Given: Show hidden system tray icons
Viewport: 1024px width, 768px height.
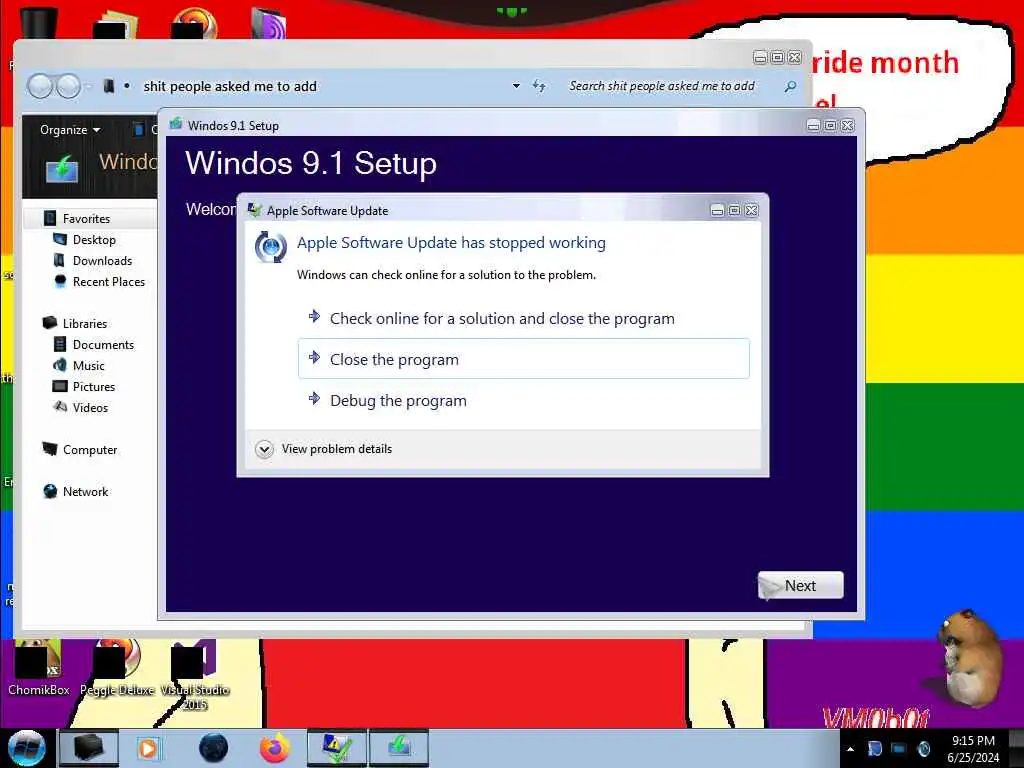Looking at the screenshot, I should coord(850,749).
